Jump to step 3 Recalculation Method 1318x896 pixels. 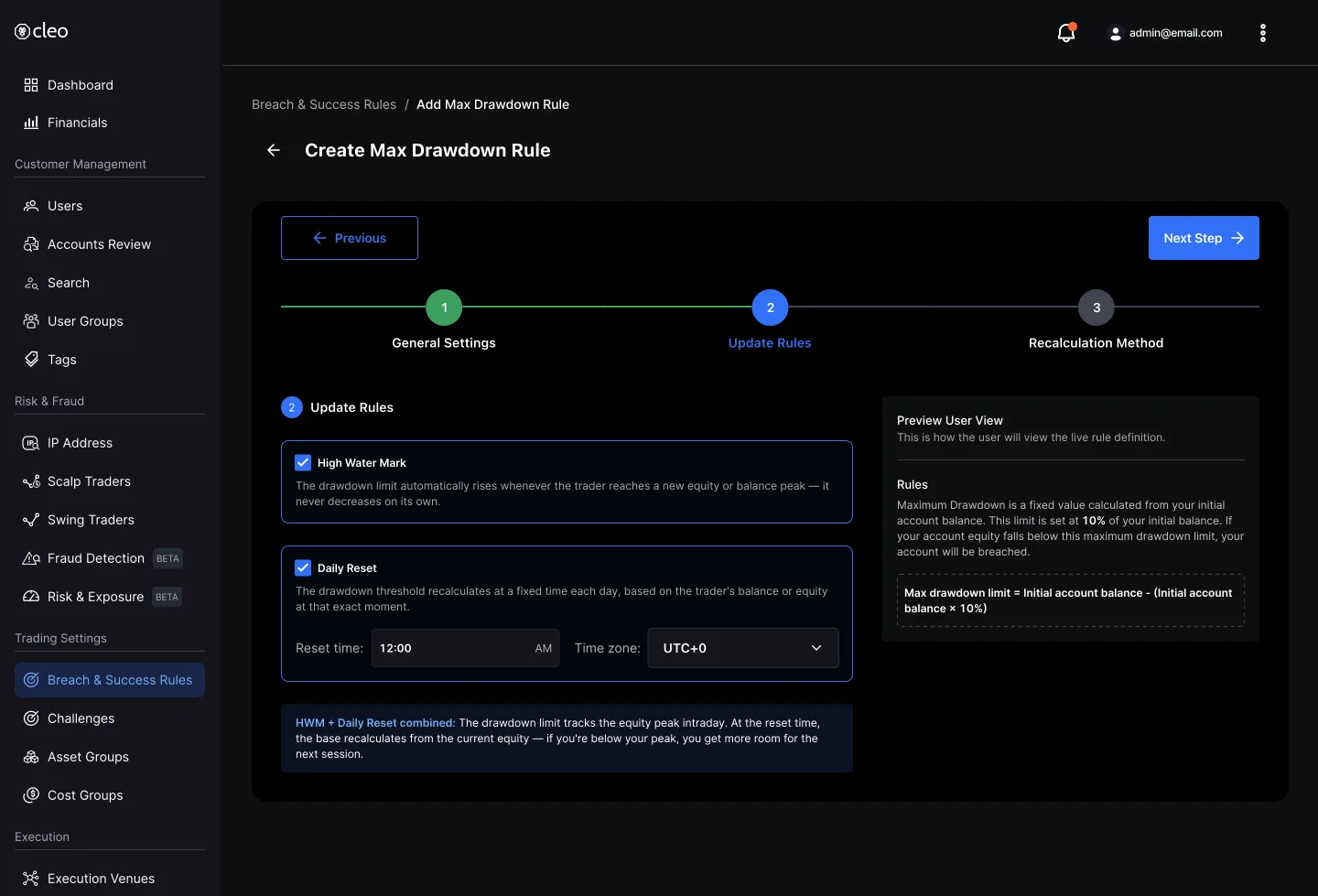click(x=1097, y=308)
